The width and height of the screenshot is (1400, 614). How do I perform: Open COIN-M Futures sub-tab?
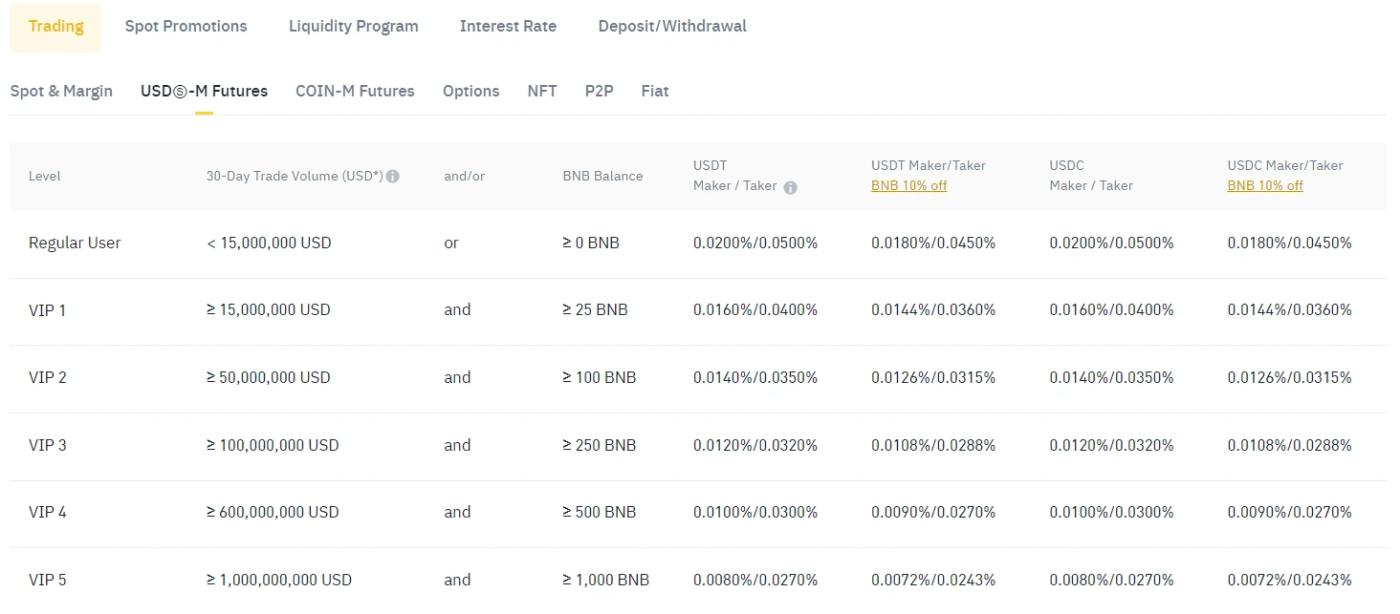click(355, 91)
